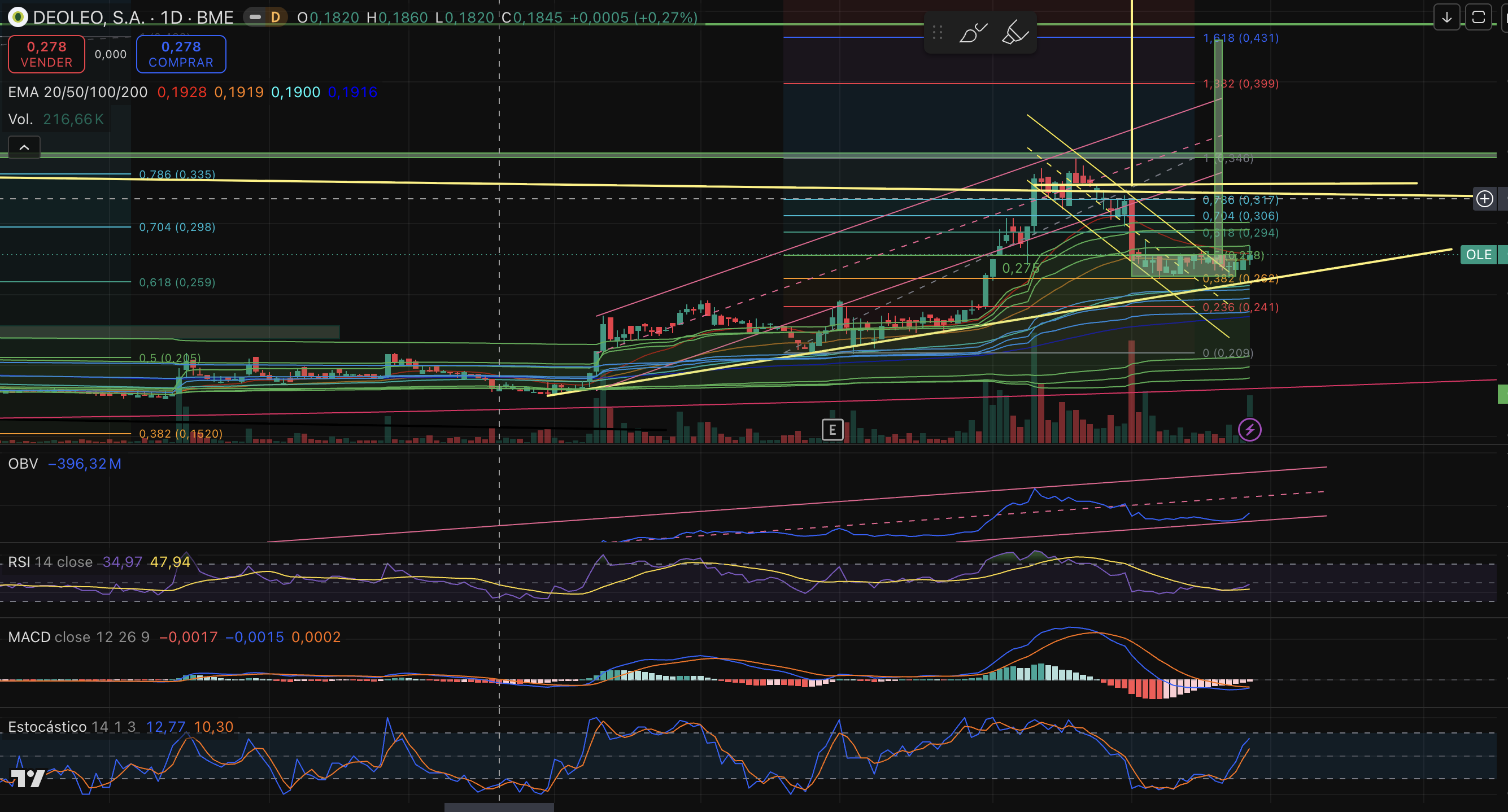Click the orange 'D' badge beside the symbol
The height and width of the screenshot is (812, 1508).
pos(275,18)
